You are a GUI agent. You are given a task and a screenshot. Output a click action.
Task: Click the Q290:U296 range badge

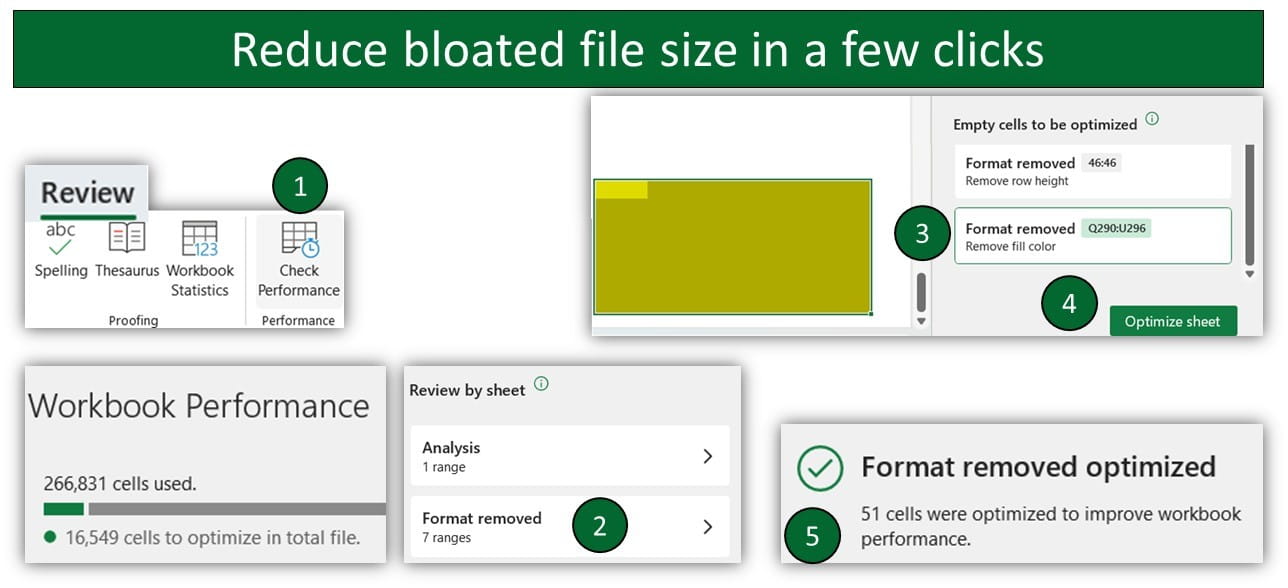1116,228
